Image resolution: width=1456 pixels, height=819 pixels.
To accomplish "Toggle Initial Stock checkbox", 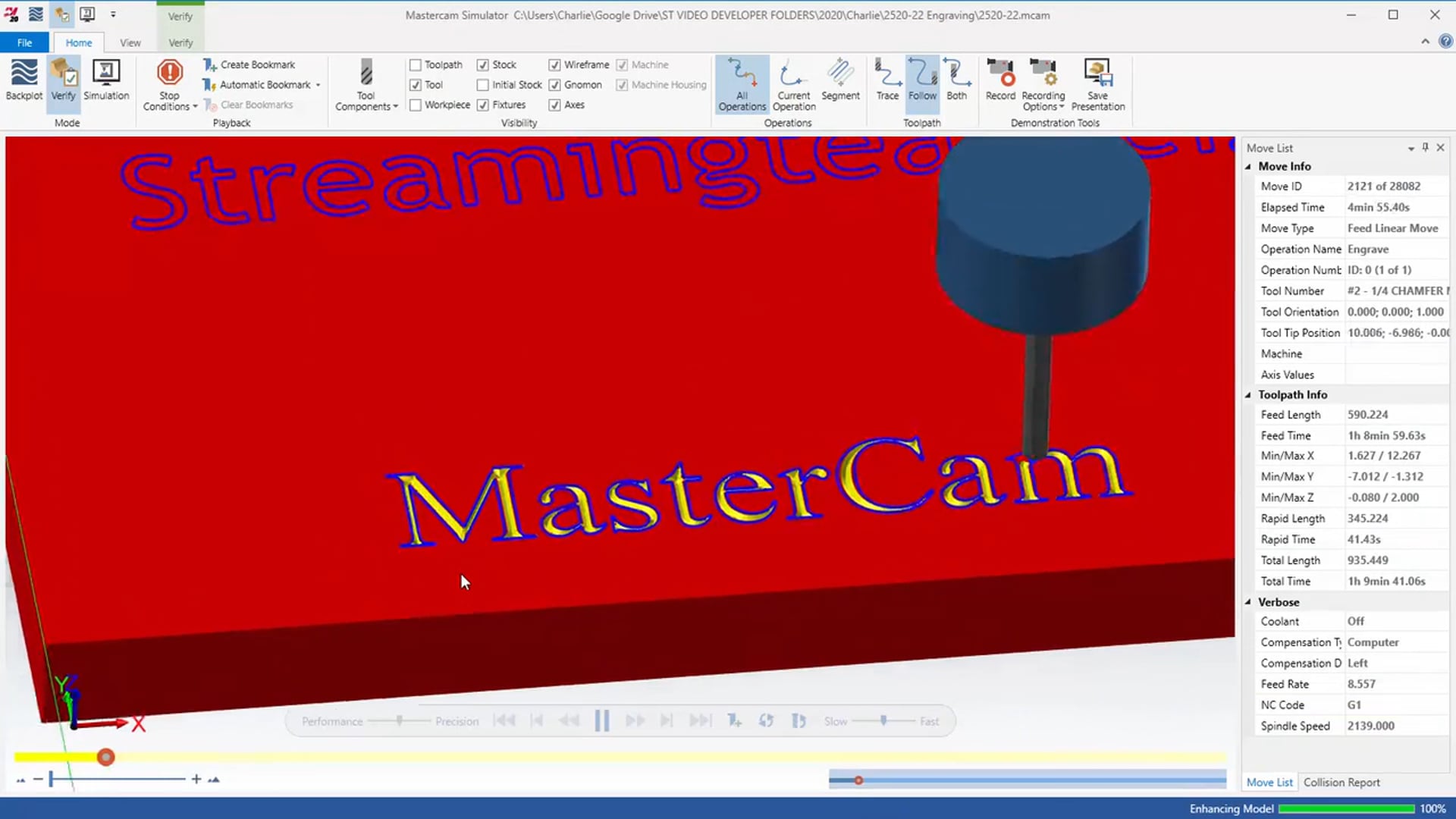I will tap(483, 85).
